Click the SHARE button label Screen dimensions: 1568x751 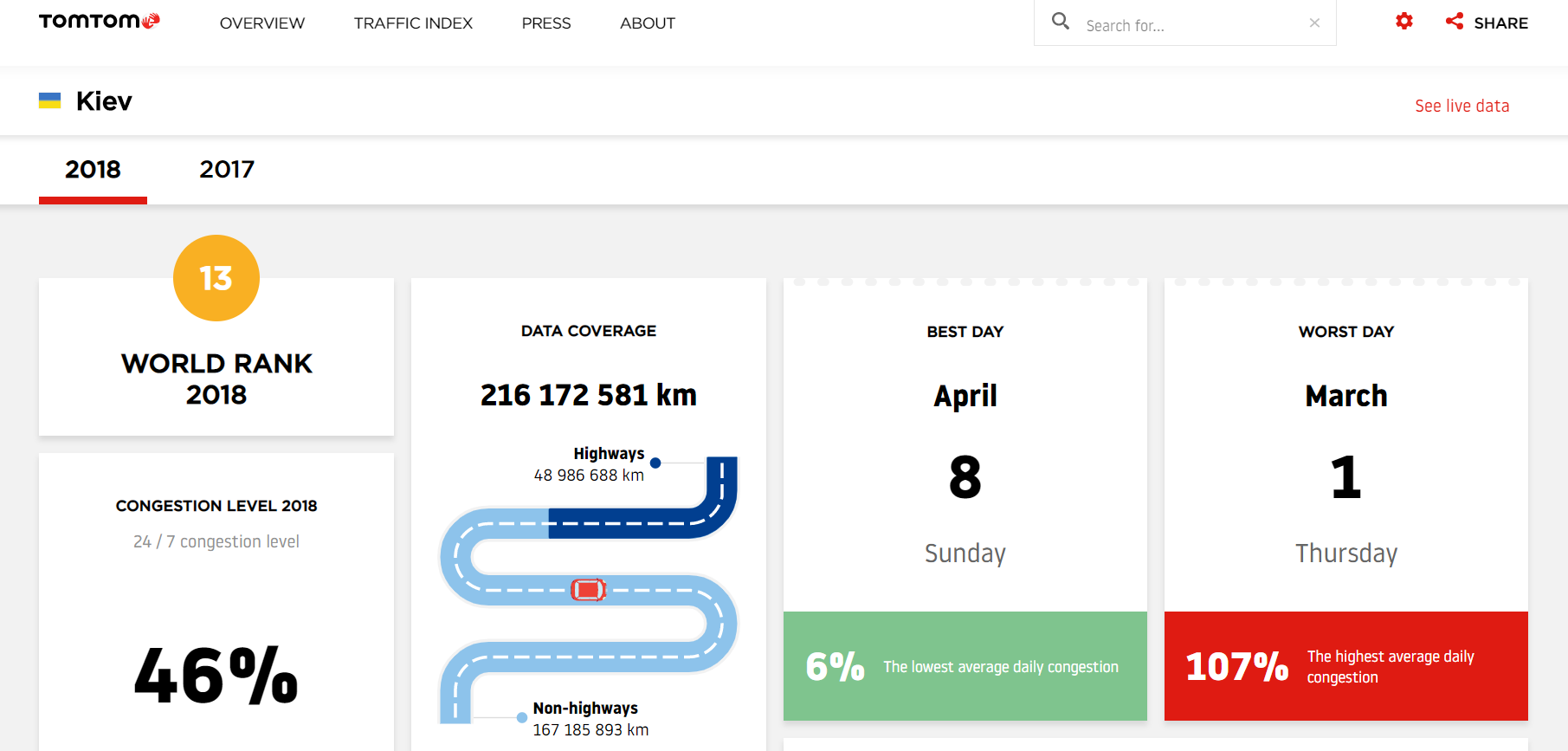coord(1501,23)
